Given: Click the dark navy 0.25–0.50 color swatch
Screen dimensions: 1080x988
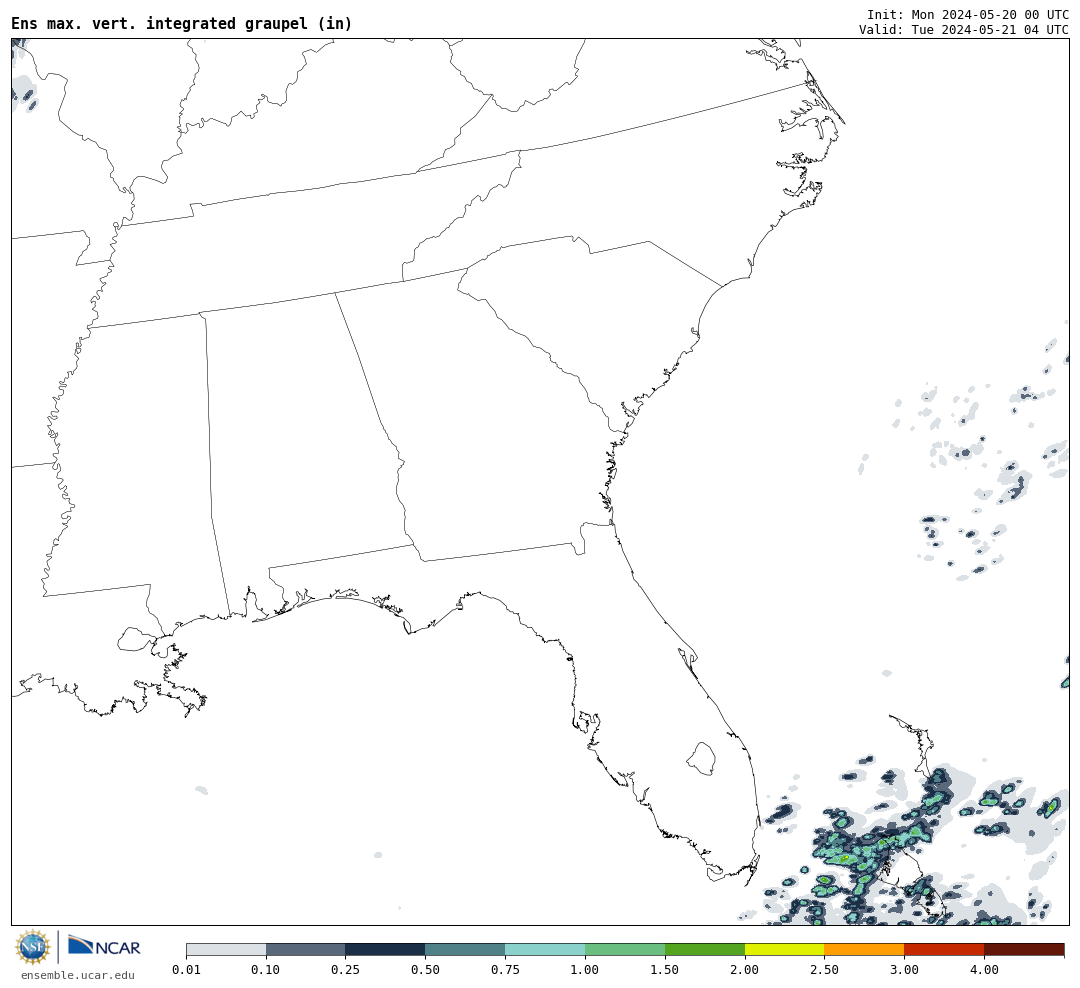Looking at the screenshot, I should tap(386, 949).
